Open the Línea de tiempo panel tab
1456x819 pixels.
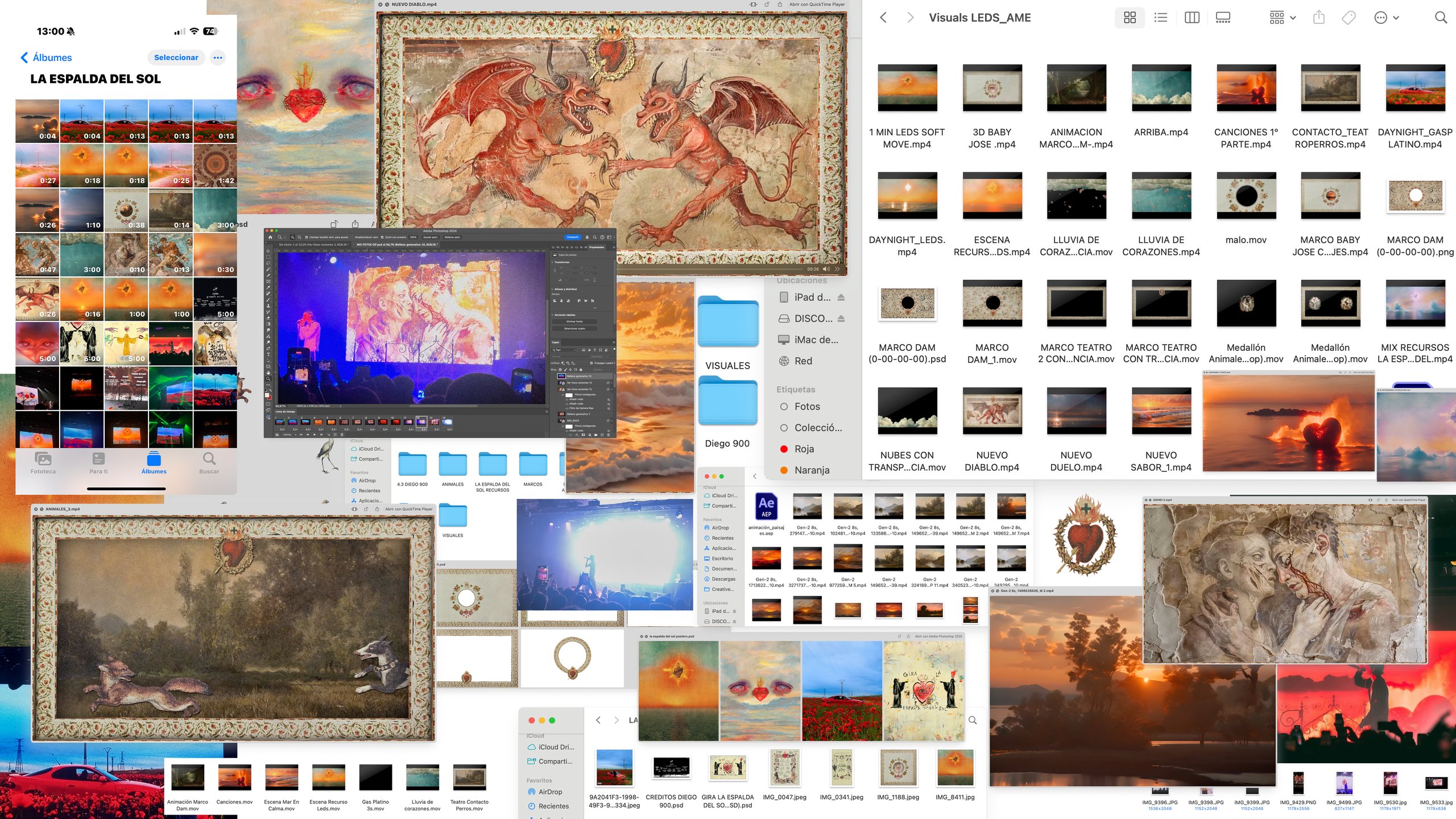pos(285,412)
